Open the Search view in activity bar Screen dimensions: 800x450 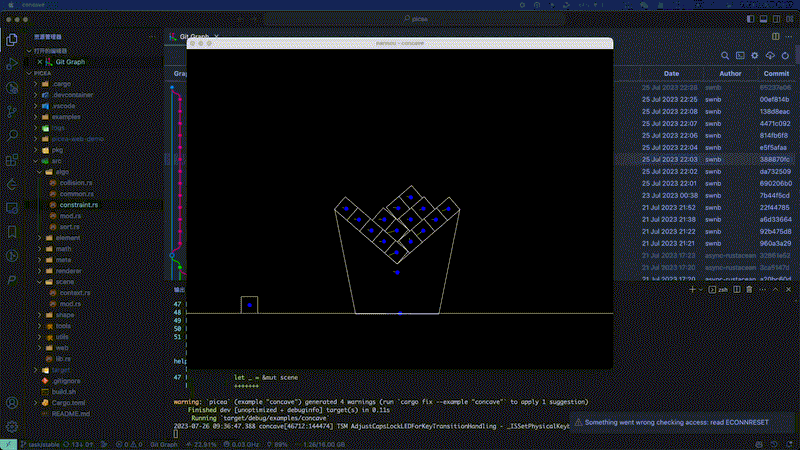coord(12,134)
